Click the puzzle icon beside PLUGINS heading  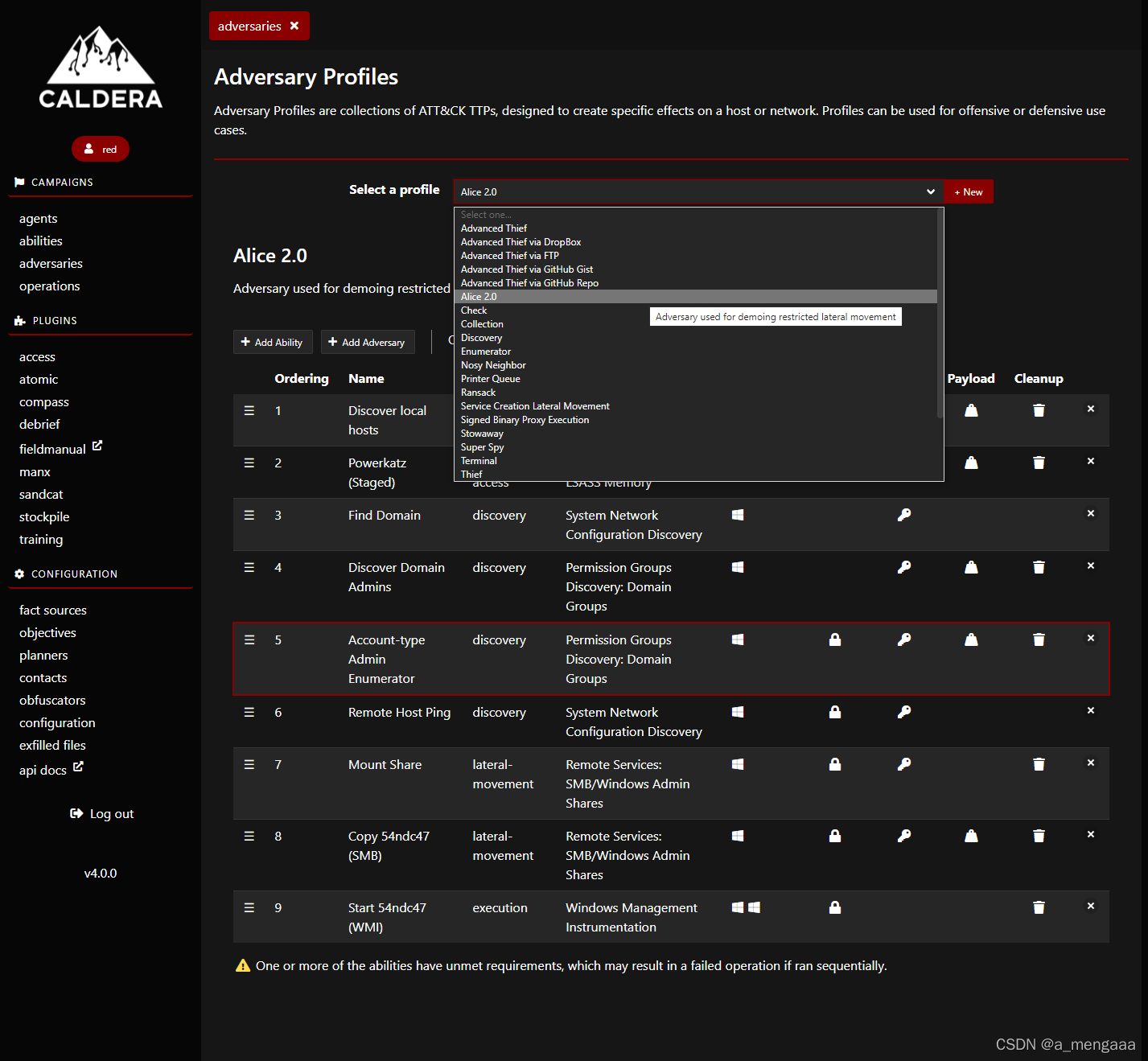click(x=19, y=320)
